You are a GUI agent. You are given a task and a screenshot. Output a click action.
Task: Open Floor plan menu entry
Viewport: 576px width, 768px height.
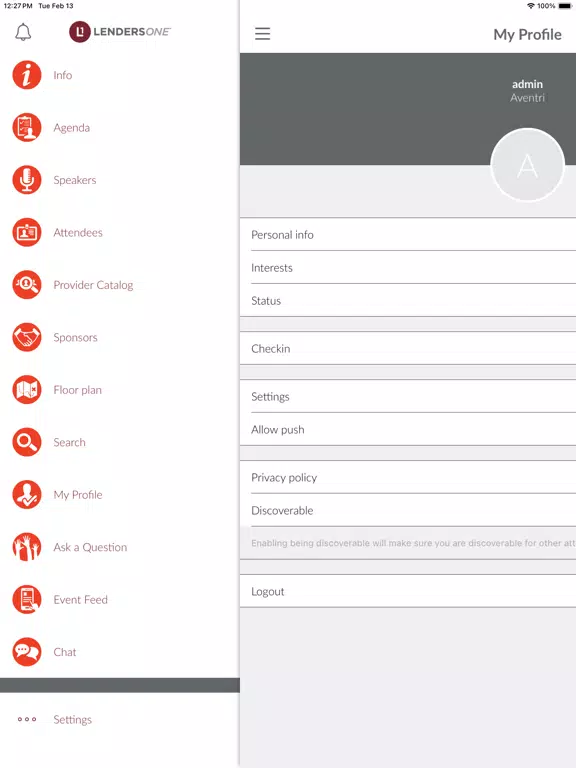click(77, 389)
